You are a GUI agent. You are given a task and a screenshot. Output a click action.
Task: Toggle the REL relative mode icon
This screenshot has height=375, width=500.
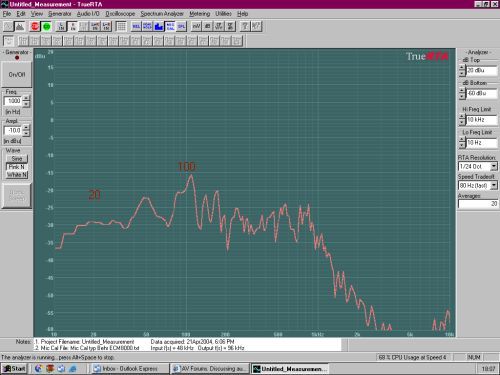pyautogui.click(x=136, y=26)
